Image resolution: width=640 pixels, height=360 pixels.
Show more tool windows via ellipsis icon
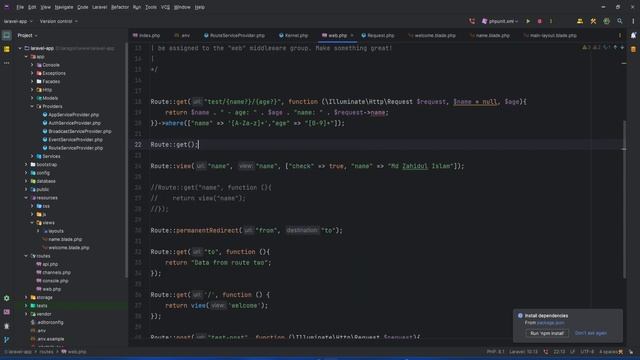pyautogui.click(x=7, y=63)
